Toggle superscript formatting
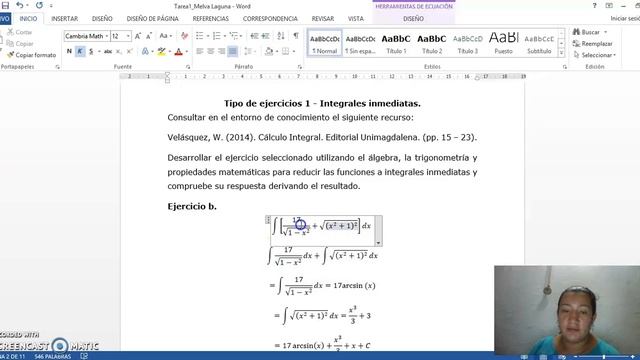The image size is (640, 360). tap(129, 51)
